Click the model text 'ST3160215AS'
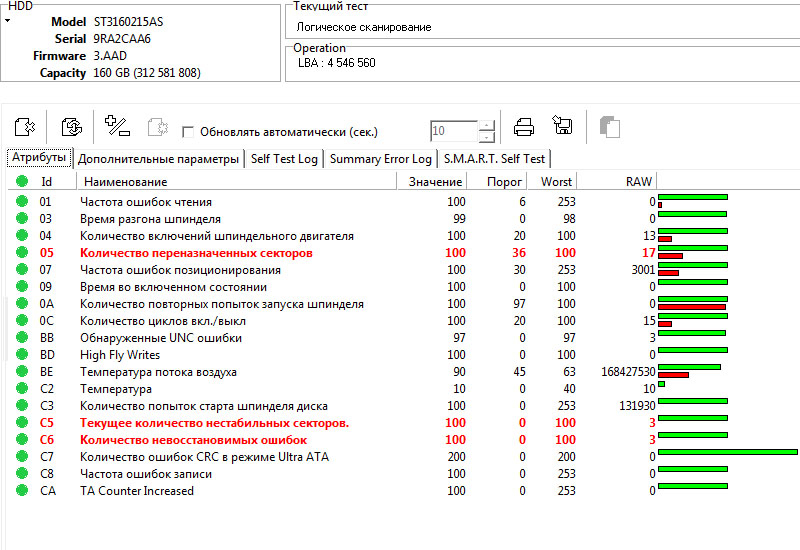The image size is (800, 550). [x=129, y=22]
